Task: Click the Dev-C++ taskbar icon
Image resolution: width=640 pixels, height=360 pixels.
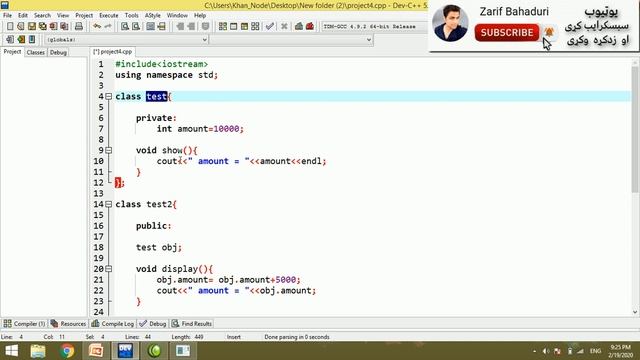Action: coord(125,351)
